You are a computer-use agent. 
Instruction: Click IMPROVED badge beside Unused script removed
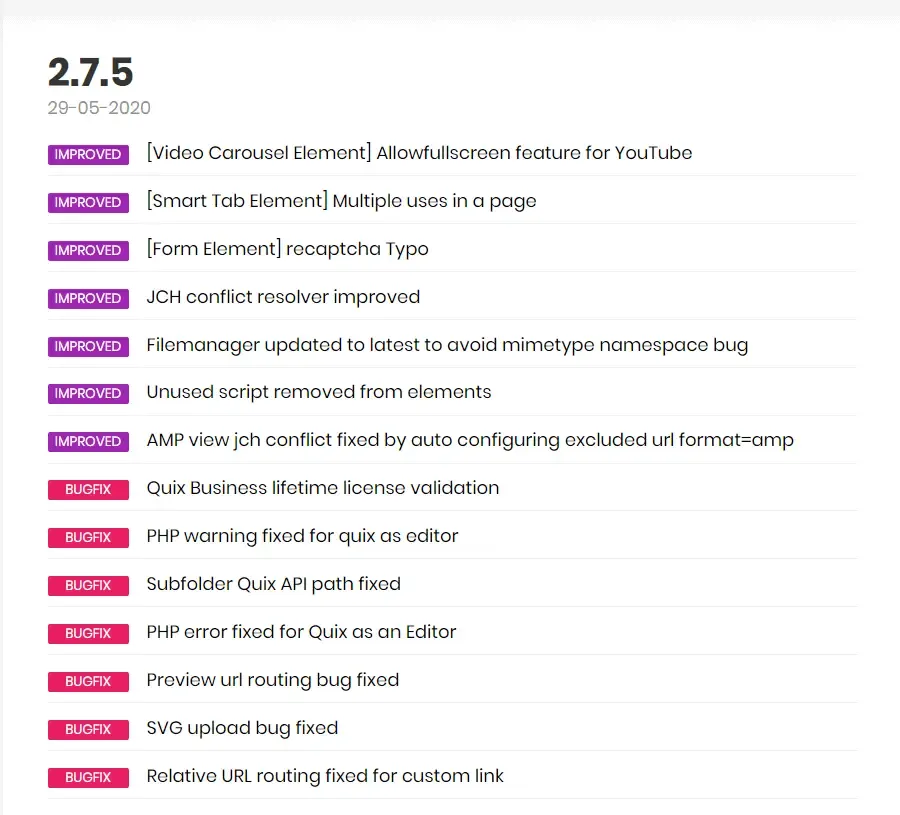pos(88,394)
